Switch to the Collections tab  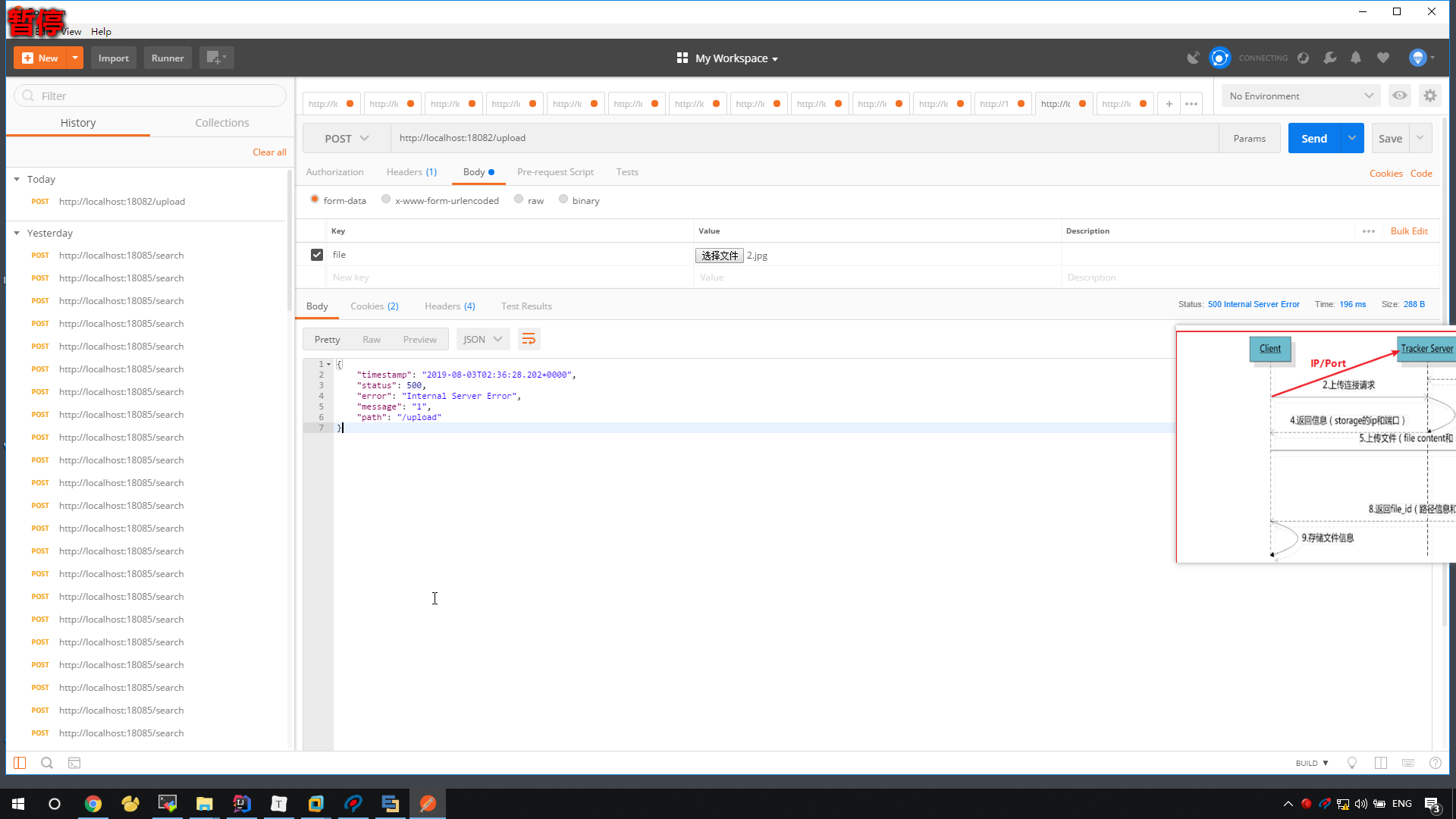[x=221, y=122]
